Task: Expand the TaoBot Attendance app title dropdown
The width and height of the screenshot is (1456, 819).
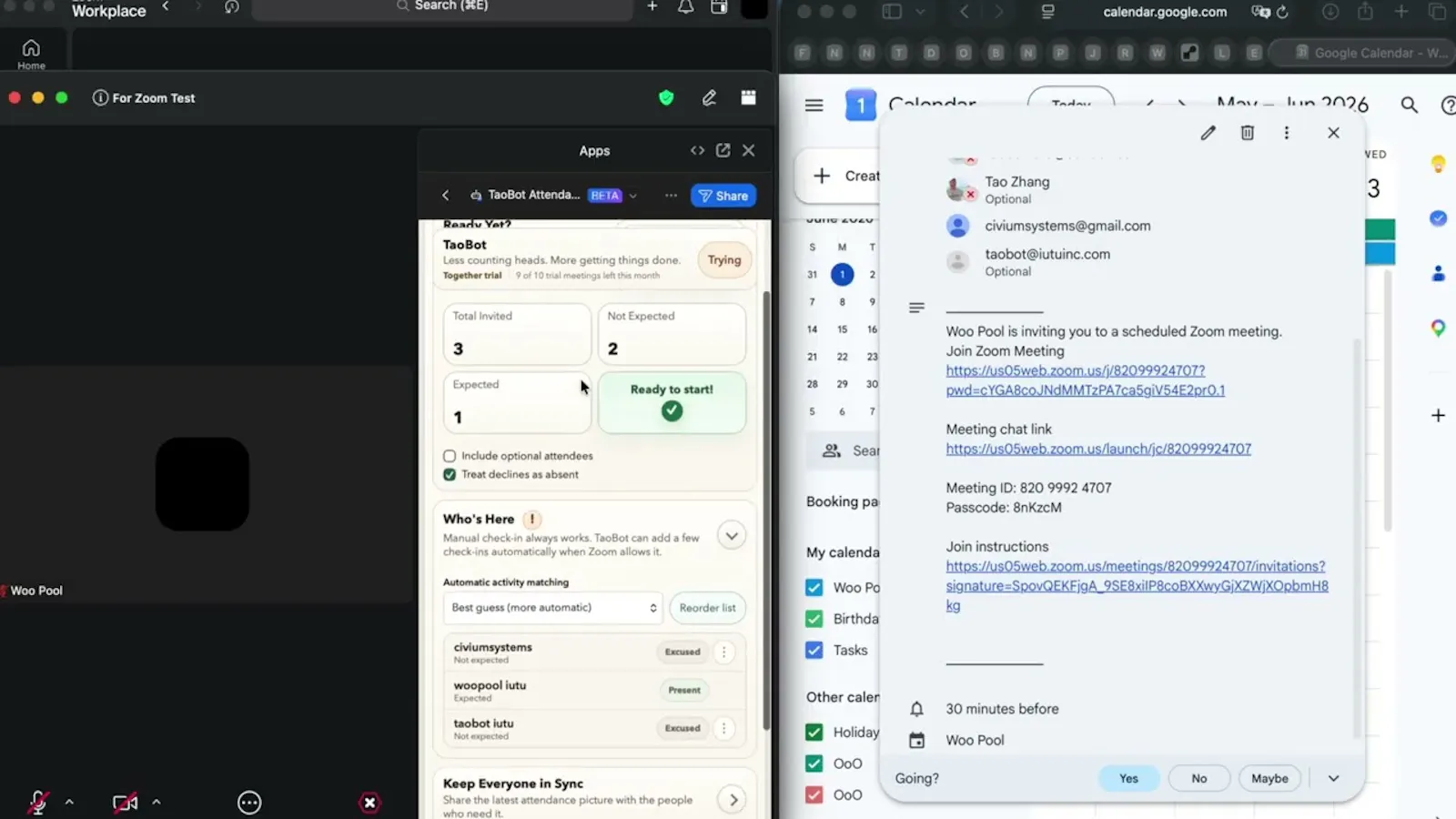Action: coord(633,196)
